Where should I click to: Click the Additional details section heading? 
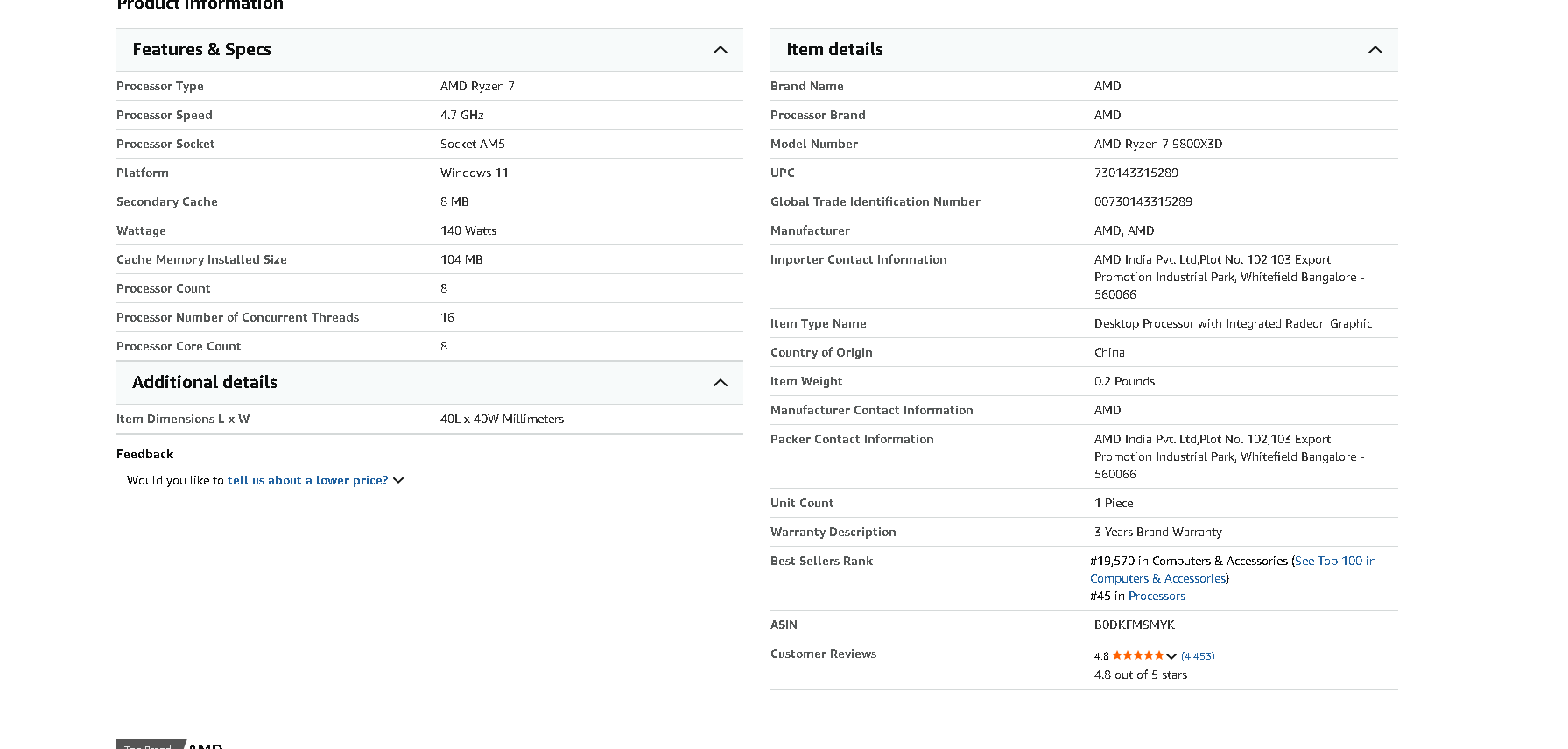click(x=204, y=383)
